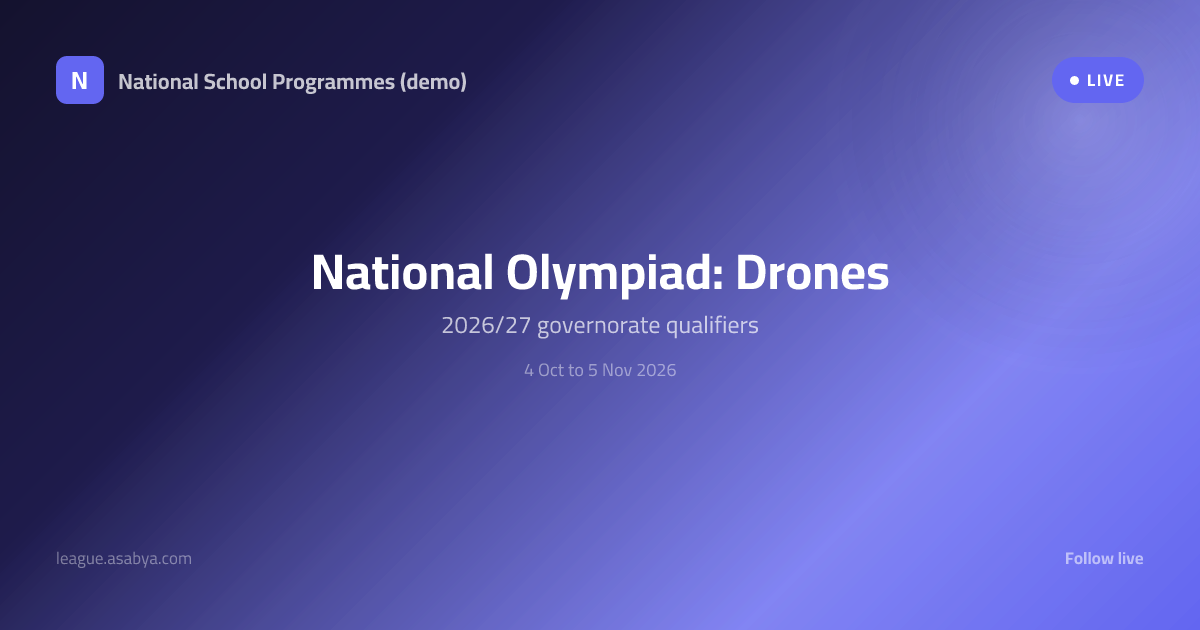
Task: Click the purple N logo icon
Action: pyautogui.click(x=80, y=80)
